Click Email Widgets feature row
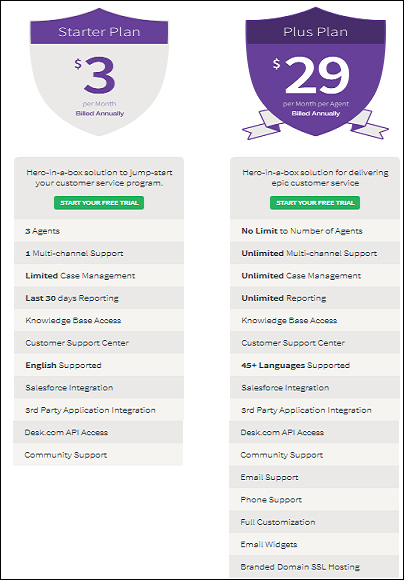The width and height of the screenshot is (404, 580). [x=314, y=544]
